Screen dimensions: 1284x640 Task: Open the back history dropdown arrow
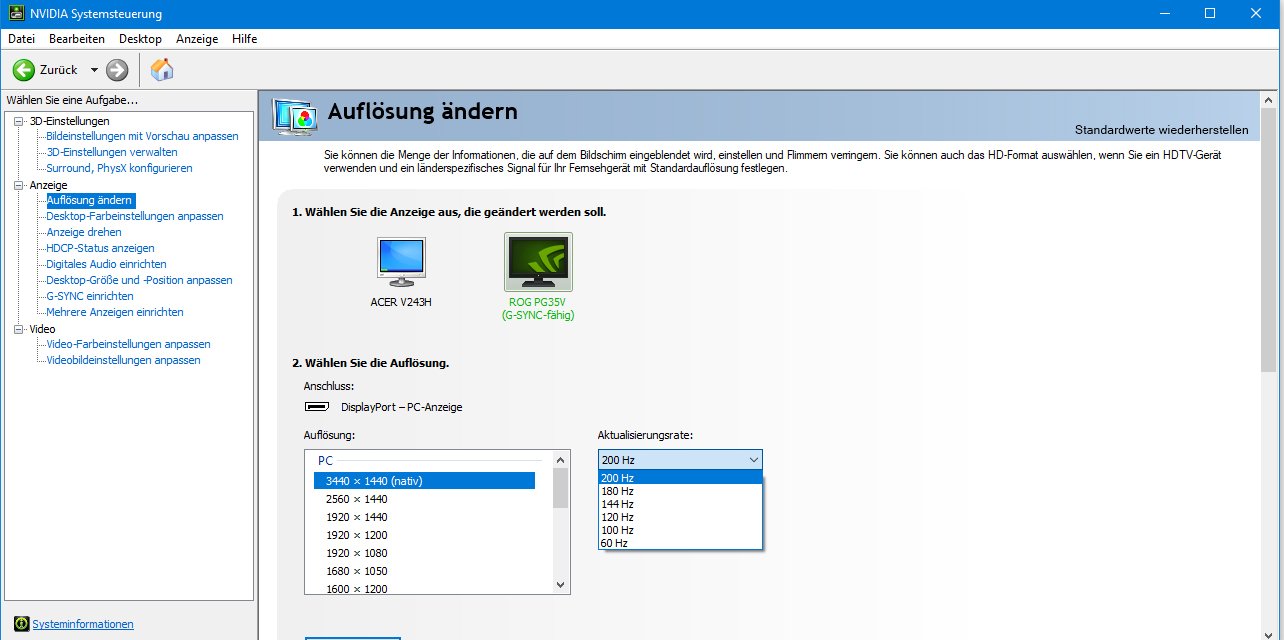[94, 70]
